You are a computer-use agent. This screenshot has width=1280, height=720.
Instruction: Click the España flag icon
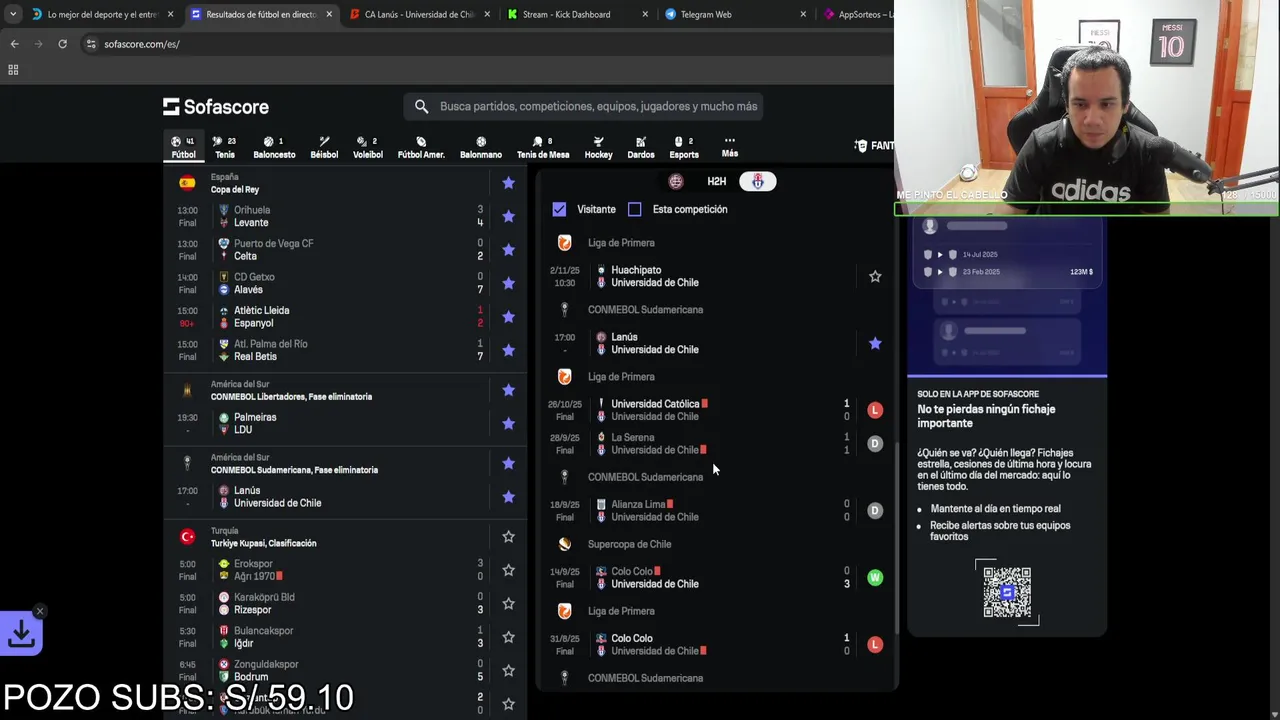(x=187, y=183)
